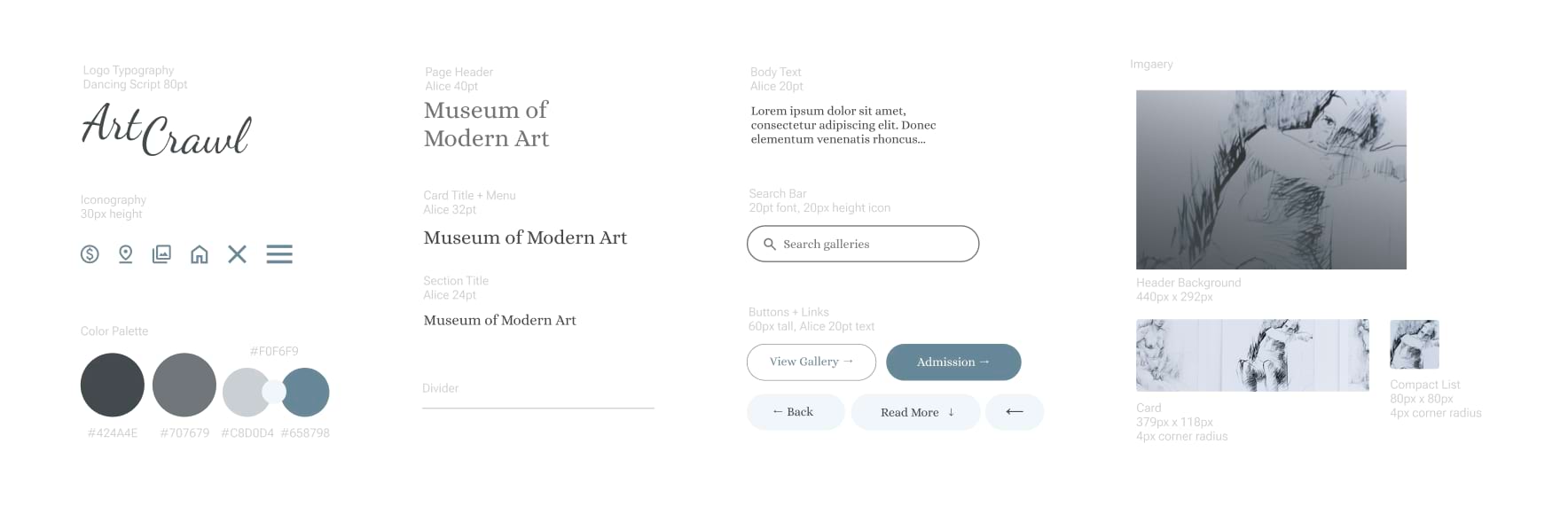This screenshot has height=506, width=1568.
Task: Click the large Header Background image
Action: 1271,180
